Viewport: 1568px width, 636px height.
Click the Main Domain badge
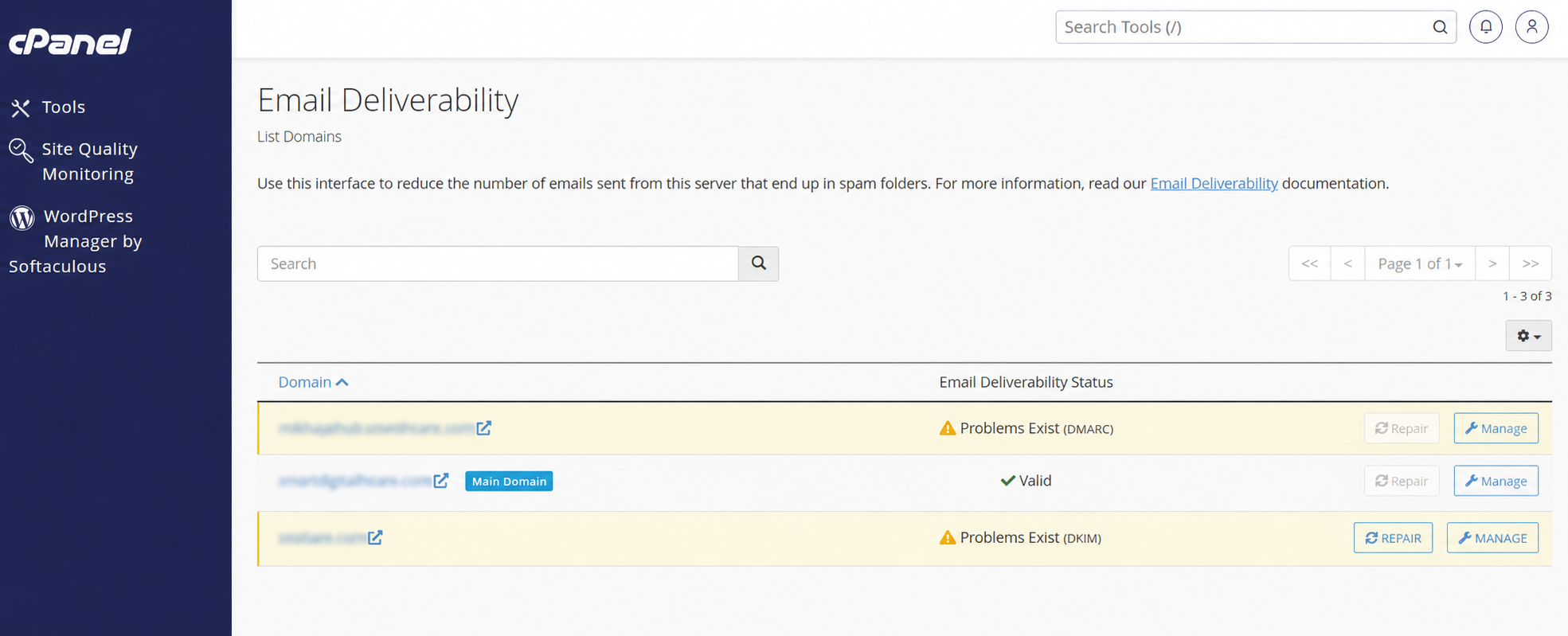509,482
